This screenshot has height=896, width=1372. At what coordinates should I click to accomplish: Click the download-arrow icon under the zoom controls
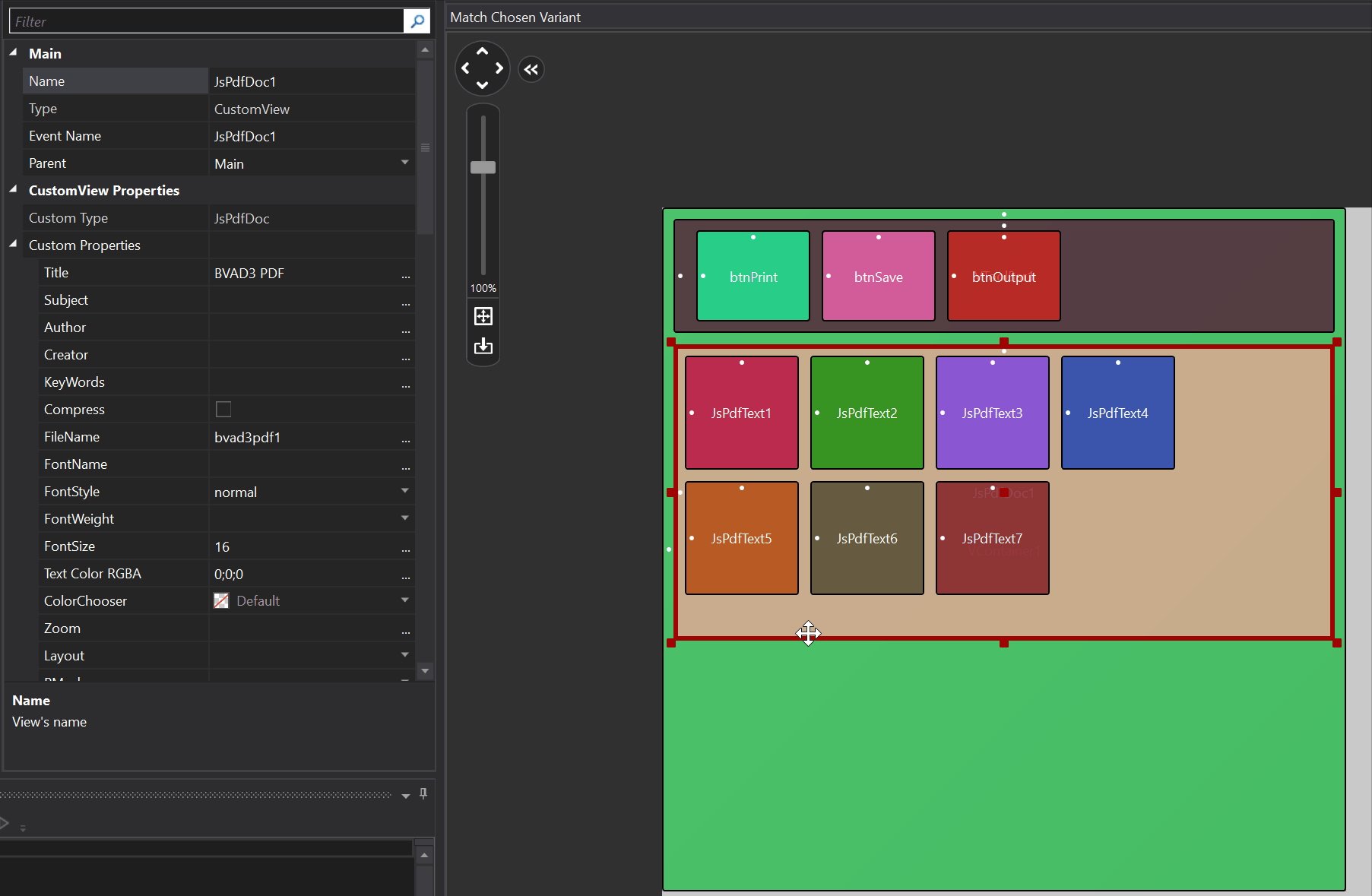[483, 347]
